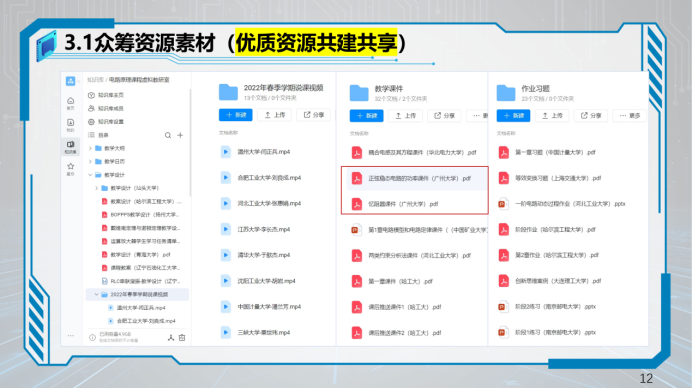Open 阶段1练习（南京邮电大学）.pptx
The height and width of the screenshot is (388, 693).
point(556,332)
